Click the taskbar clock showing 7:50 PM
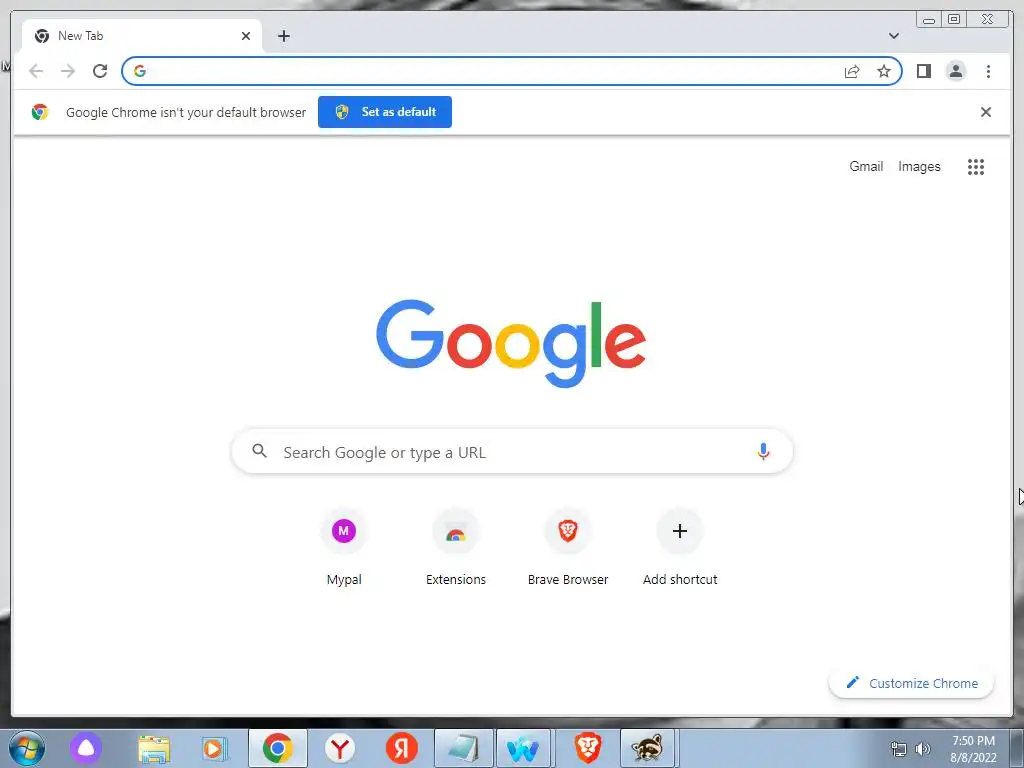 pos(973,749)
